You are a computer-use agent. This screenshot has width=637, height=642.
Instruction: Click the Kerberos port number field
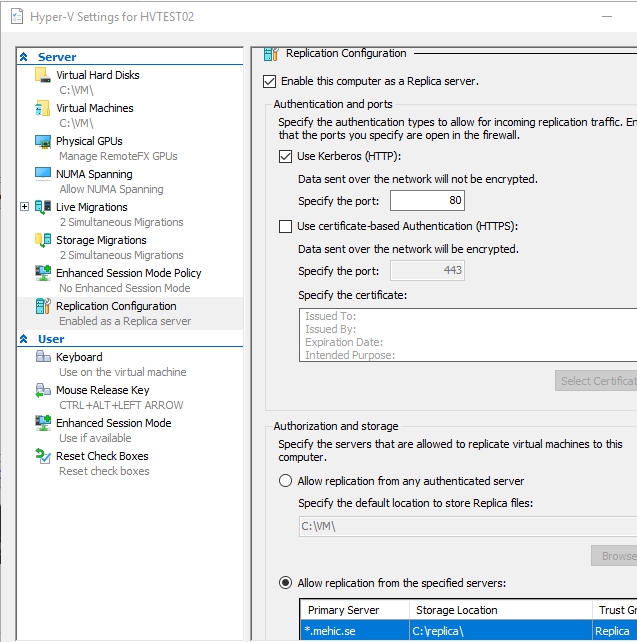pyautogui.click(x=427, y=201)
